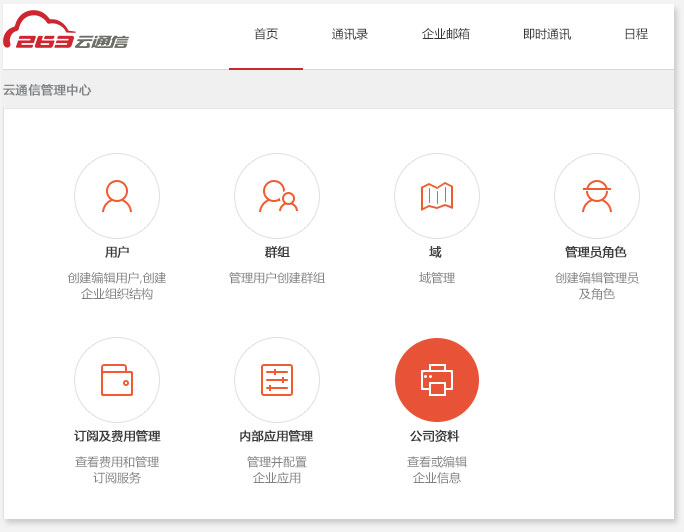This screenshot has height=532, width=684.
Task: Open the 管理员角色 text link
Action: click(x=596, y=252)
